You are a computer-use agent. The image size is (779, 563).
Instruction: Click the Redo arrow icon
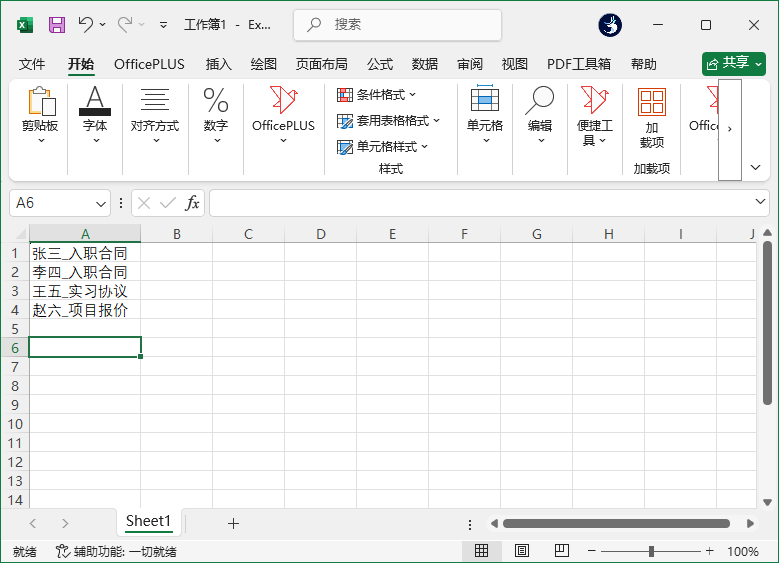pos(125,24)
